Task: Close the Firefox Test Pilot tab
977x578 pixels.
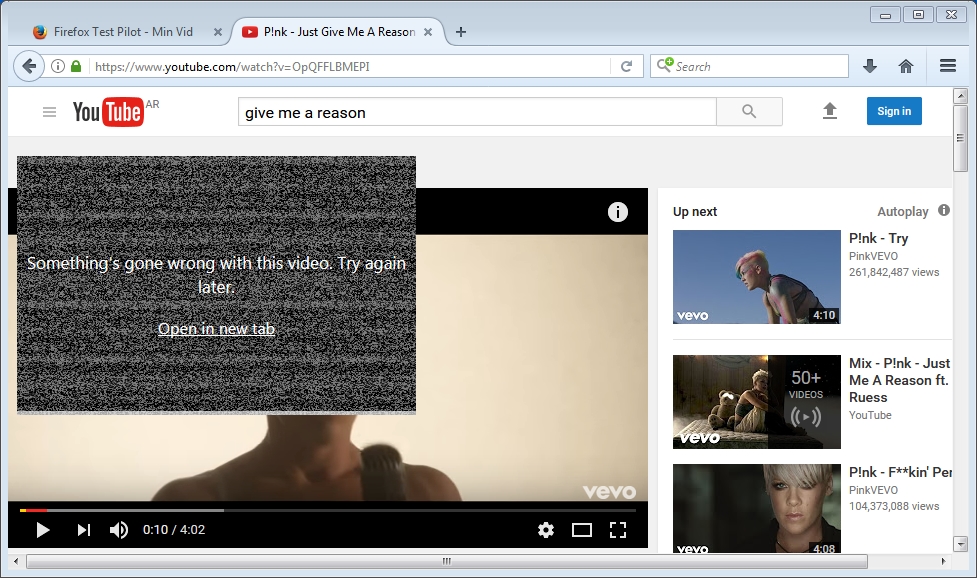Action: coord(217,32)
